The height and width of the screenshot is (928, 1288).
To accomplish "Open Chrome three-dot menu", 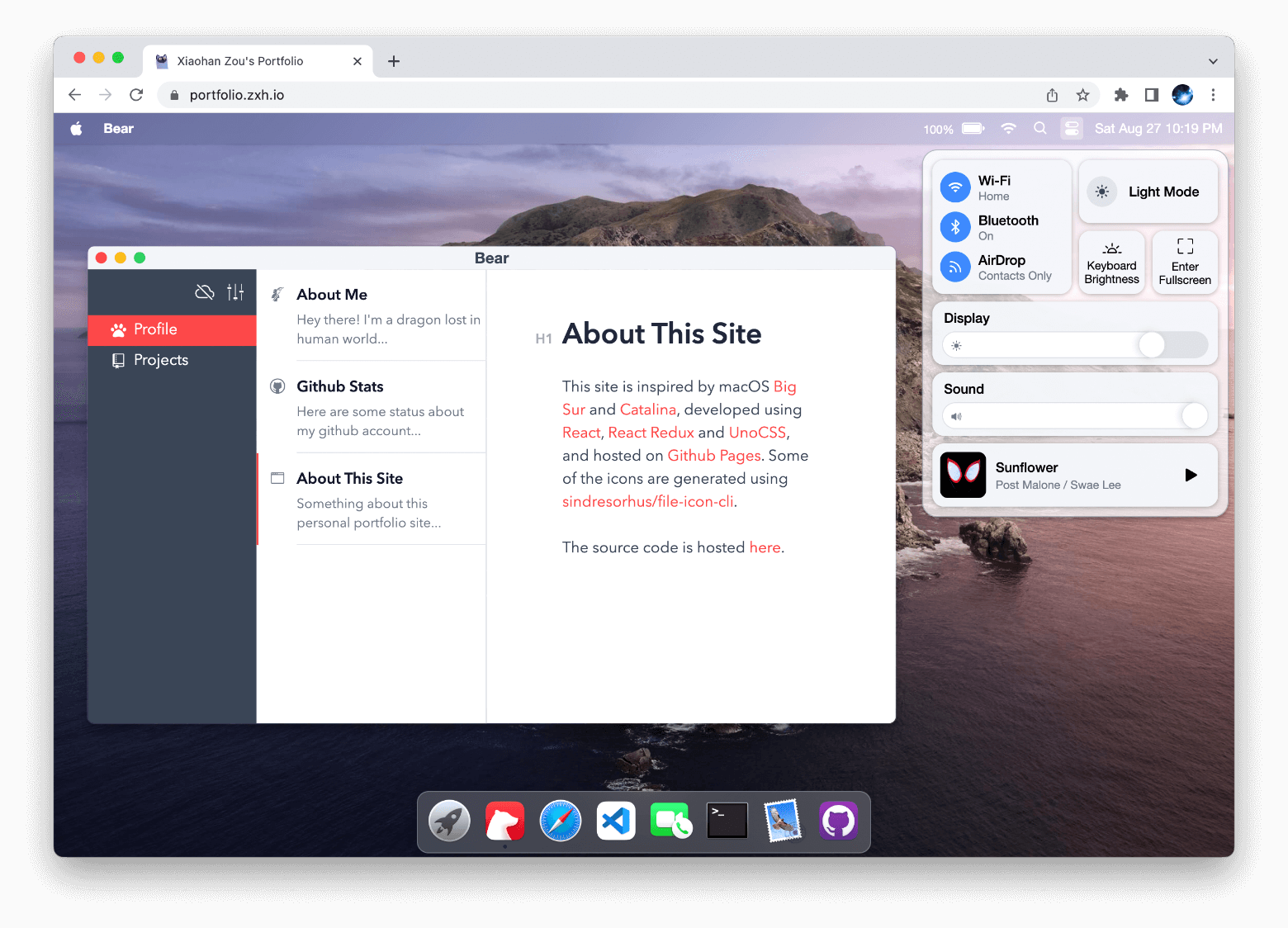I will point(1213,95).
